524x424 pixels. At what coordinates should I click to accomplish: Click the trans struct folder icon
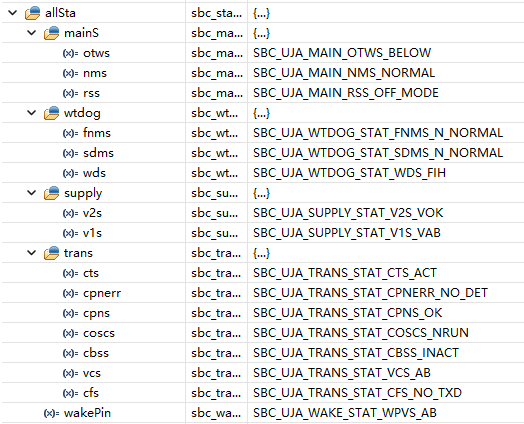click(51, 253)
